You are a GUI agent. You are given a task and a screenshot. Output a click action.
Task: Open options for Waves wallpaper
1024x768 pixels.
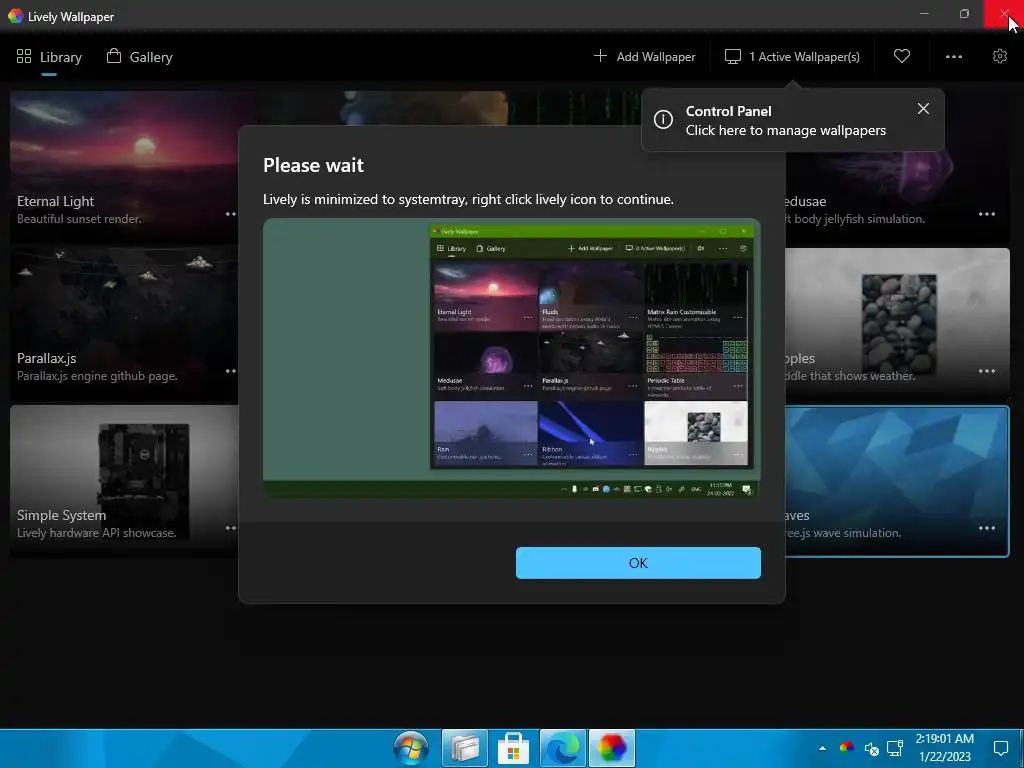point(986,528)
